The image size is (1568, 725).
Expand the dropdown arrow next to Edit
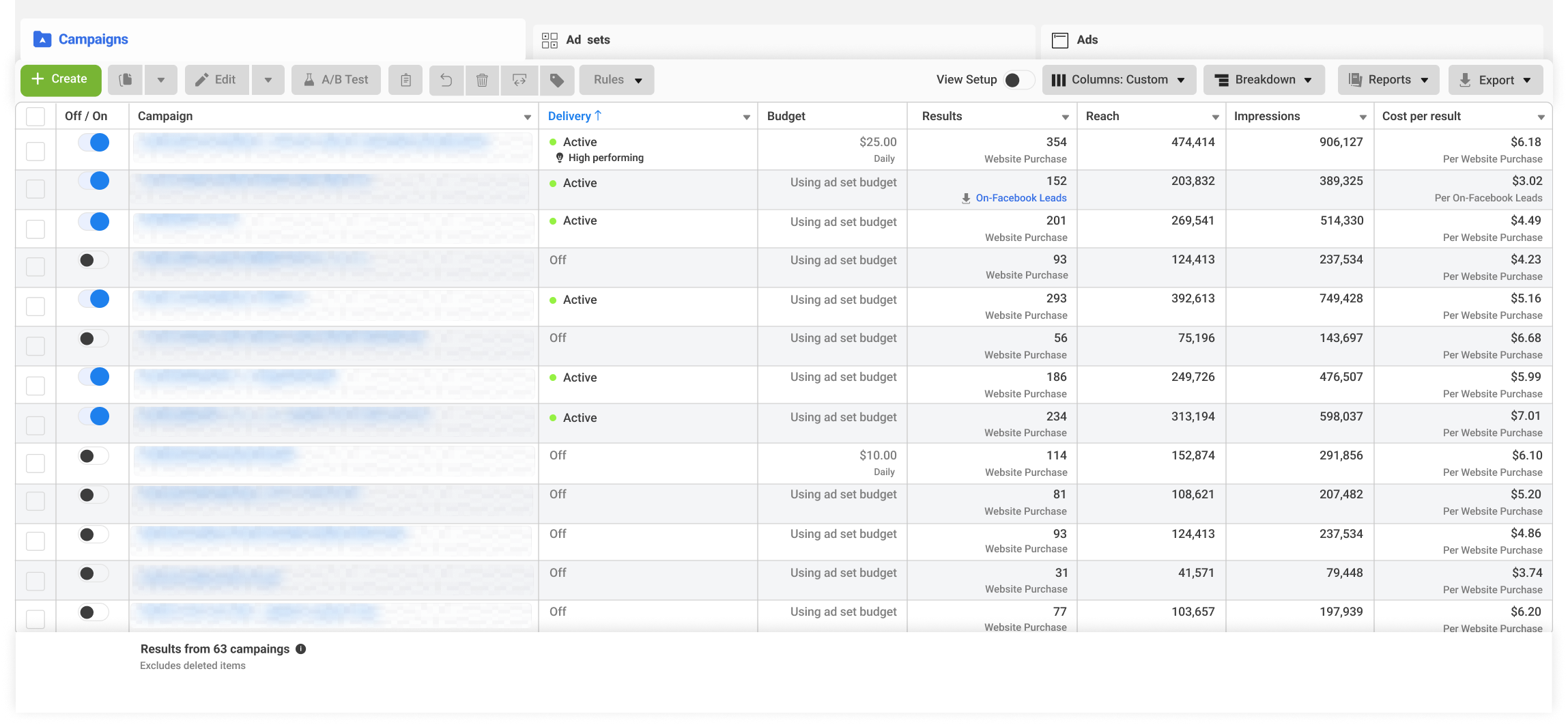point(268,80)
